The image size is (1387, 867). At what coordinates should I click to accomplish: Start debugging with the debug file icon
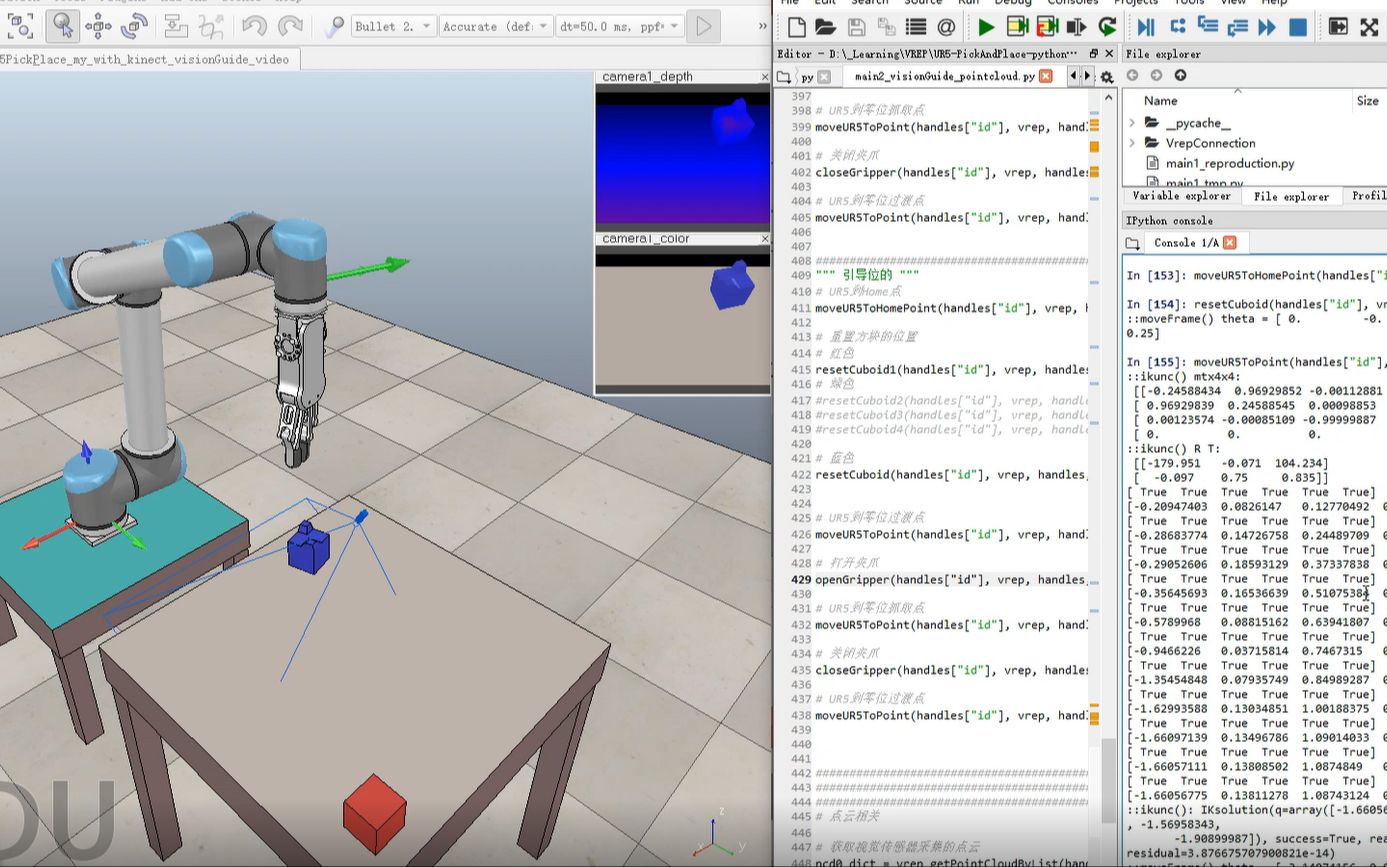click(x=1146, y=27)
